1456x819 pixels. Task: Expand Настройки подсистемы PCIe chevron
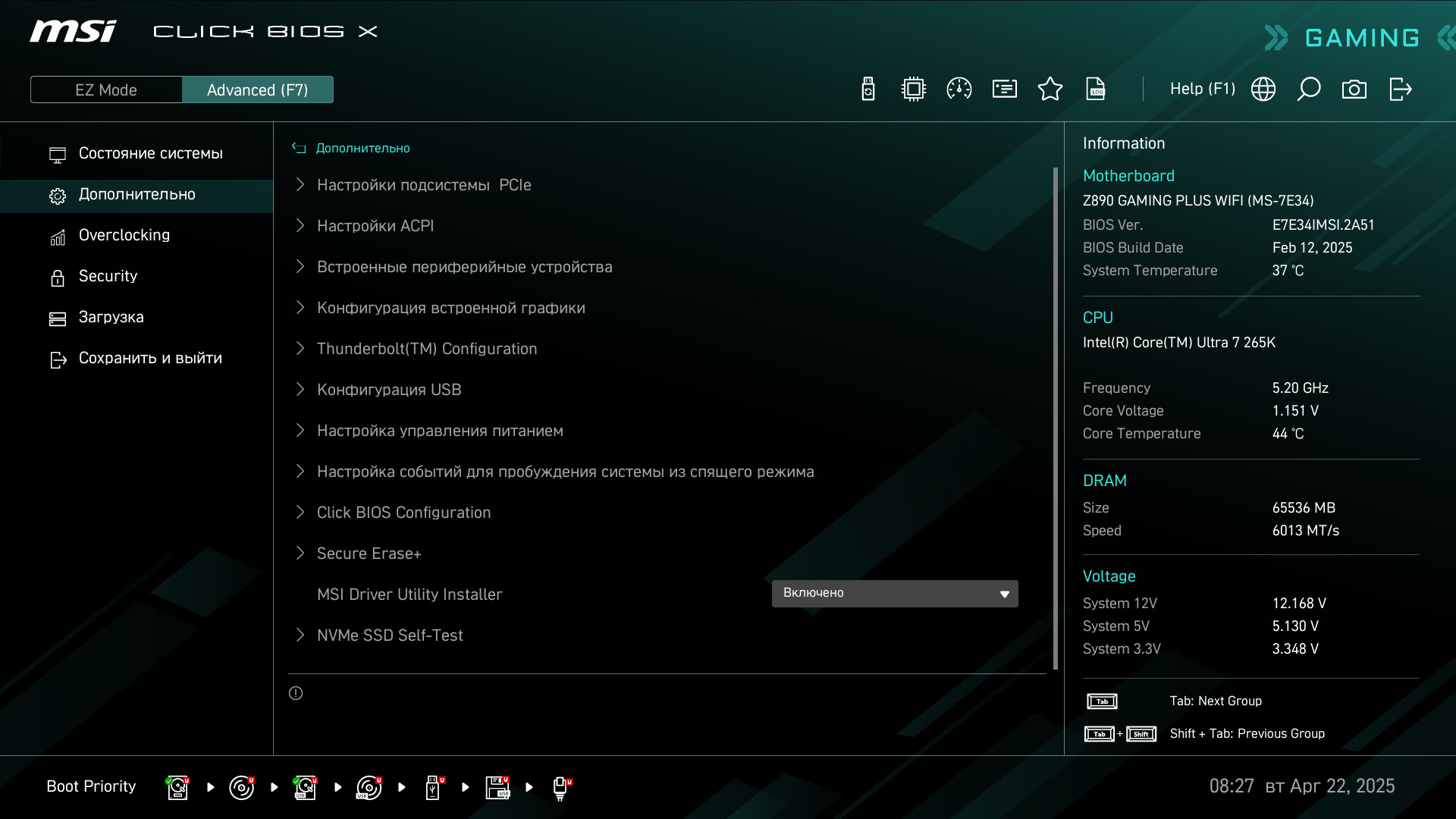coord(300,185)
